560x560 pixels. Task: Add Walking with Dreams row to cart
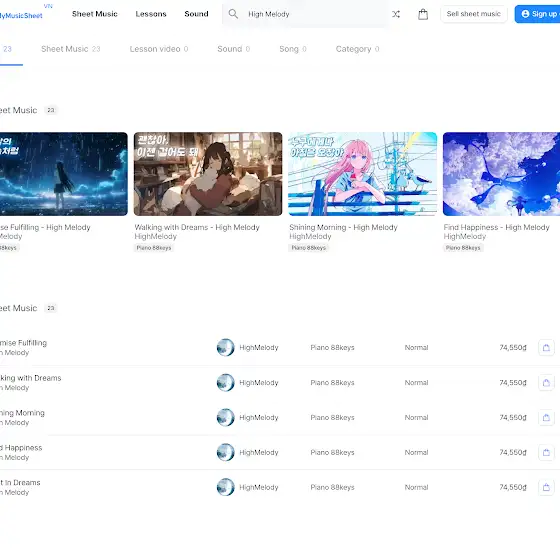point(546,382)
